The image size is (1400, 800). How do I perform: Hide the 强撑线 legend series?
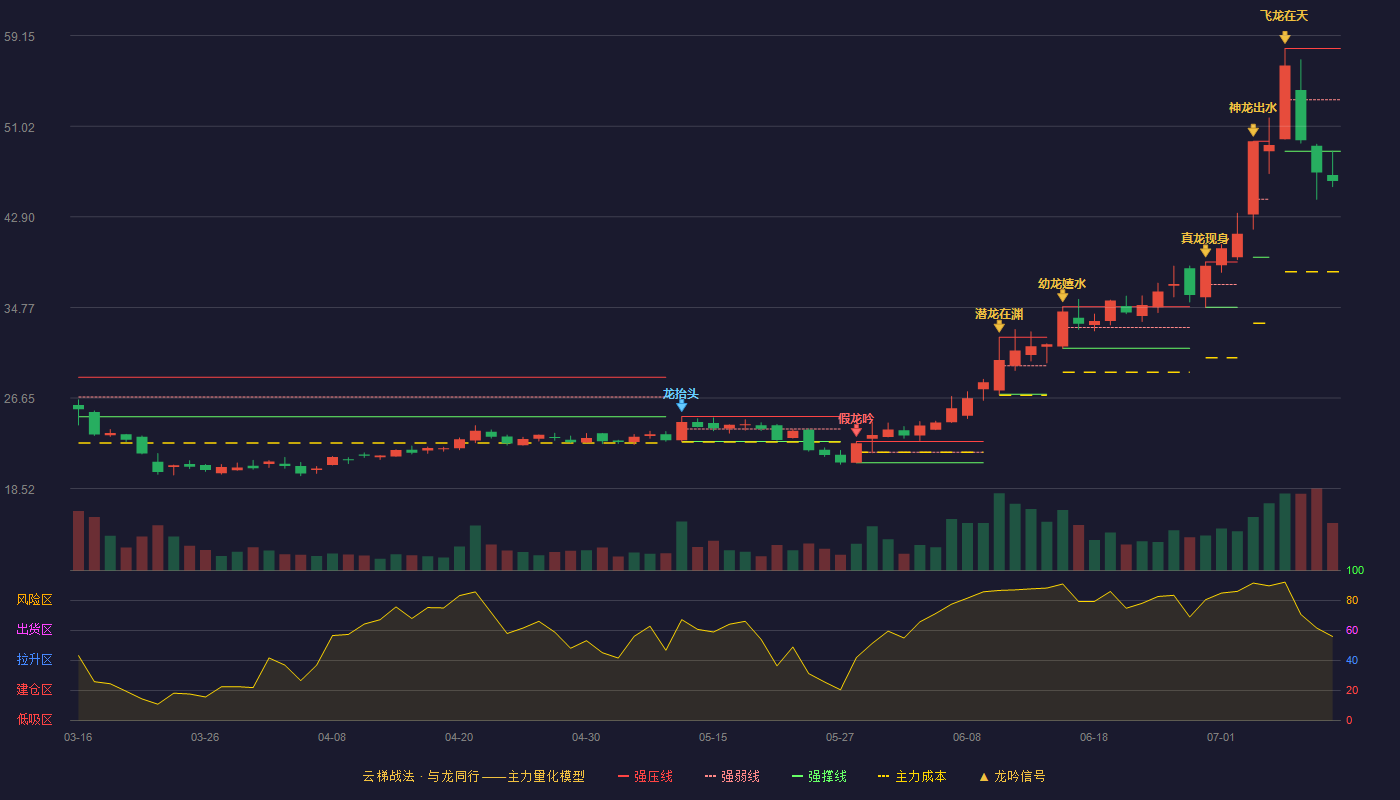[819, 776]
